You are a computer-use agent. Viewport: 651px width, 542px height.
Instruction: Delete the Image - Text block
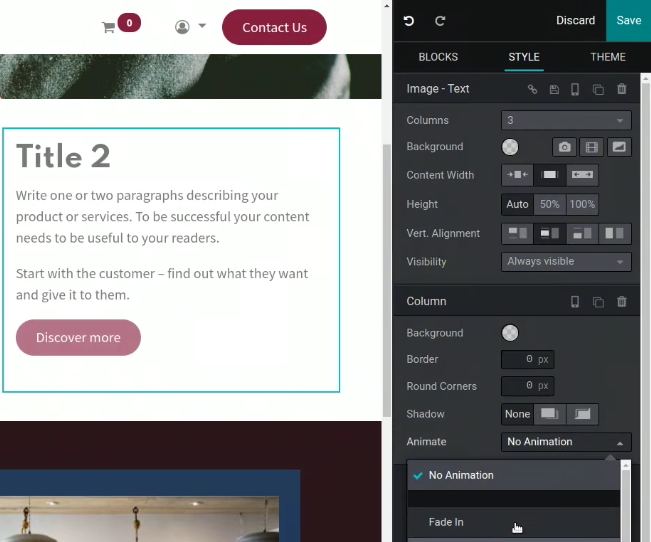pyautogui.click(x=622, y=89)
